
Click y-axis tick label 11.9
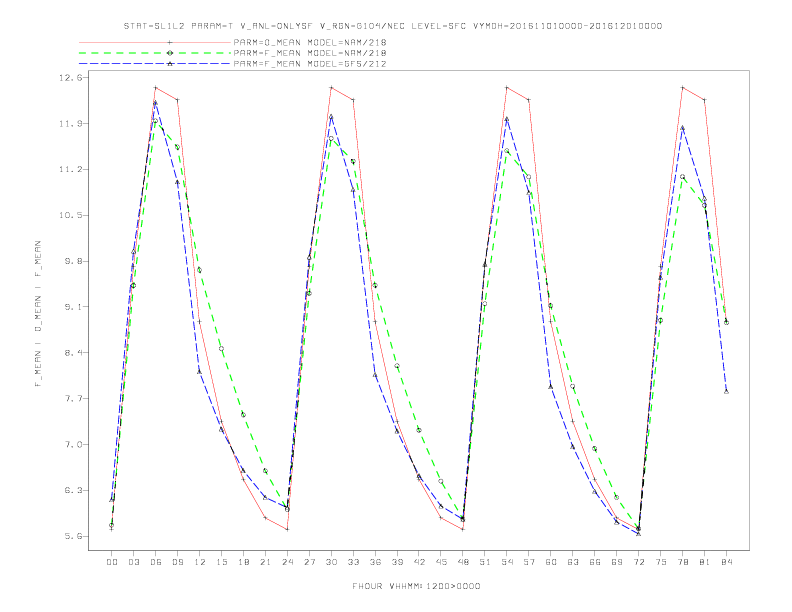70,124
